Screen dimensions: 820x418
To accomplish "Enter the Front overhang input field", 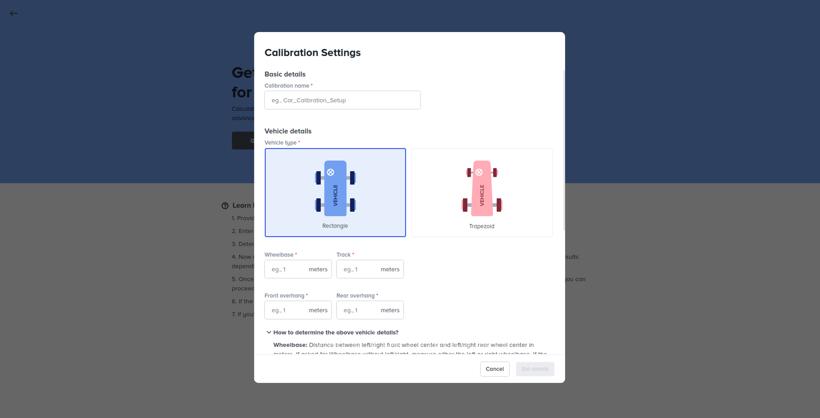I will 287,310.
